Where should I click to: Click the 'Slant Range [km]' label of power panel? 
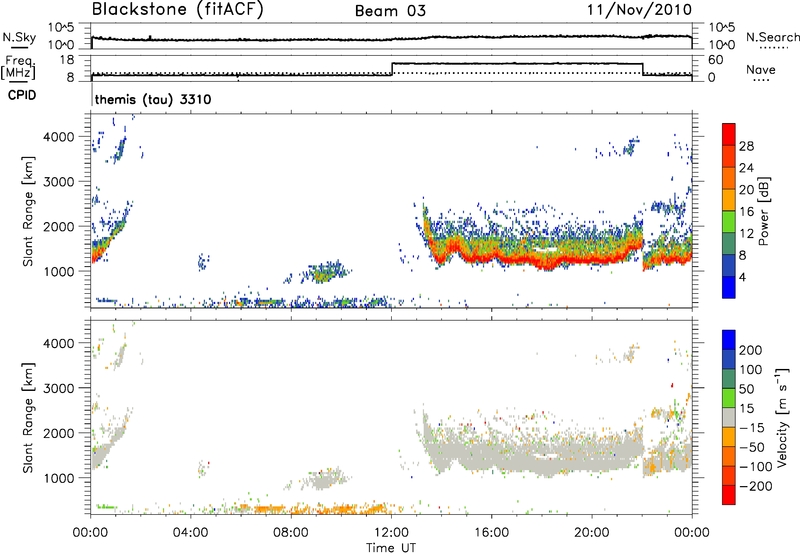(28, 211)
